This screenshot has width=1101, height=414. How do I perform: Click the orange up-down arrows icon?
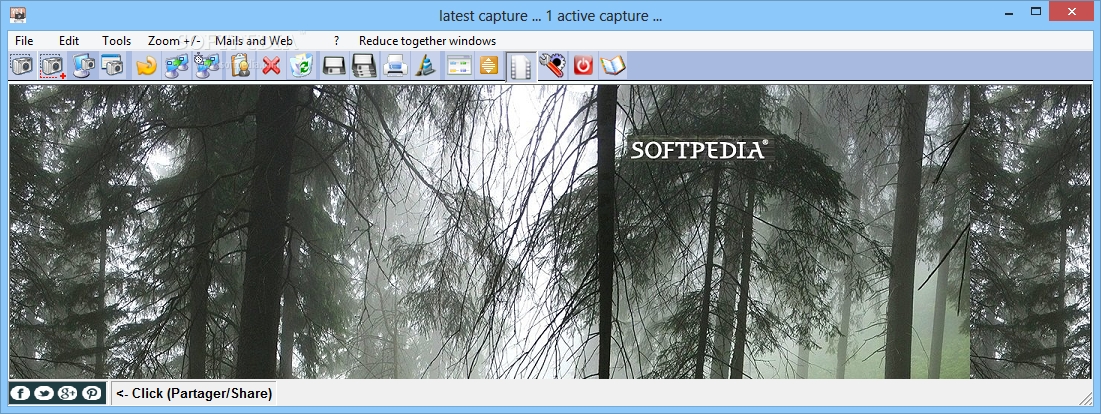[x=489, y=66]
